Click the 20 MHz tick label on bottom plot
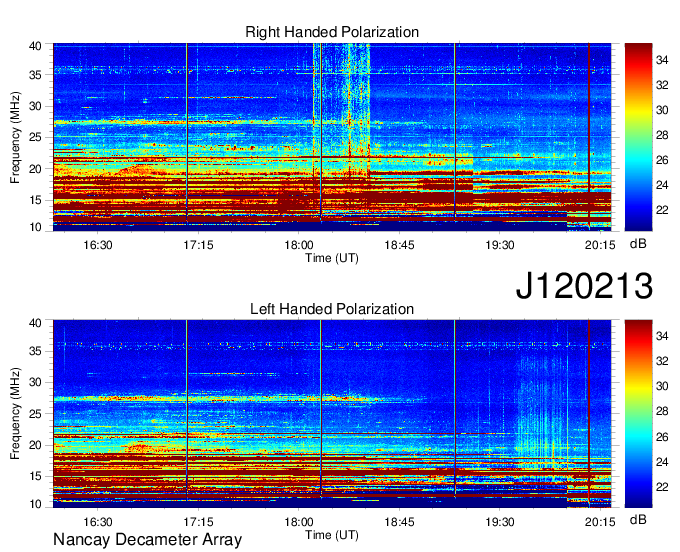680x552 pixels. pos(35,445)
